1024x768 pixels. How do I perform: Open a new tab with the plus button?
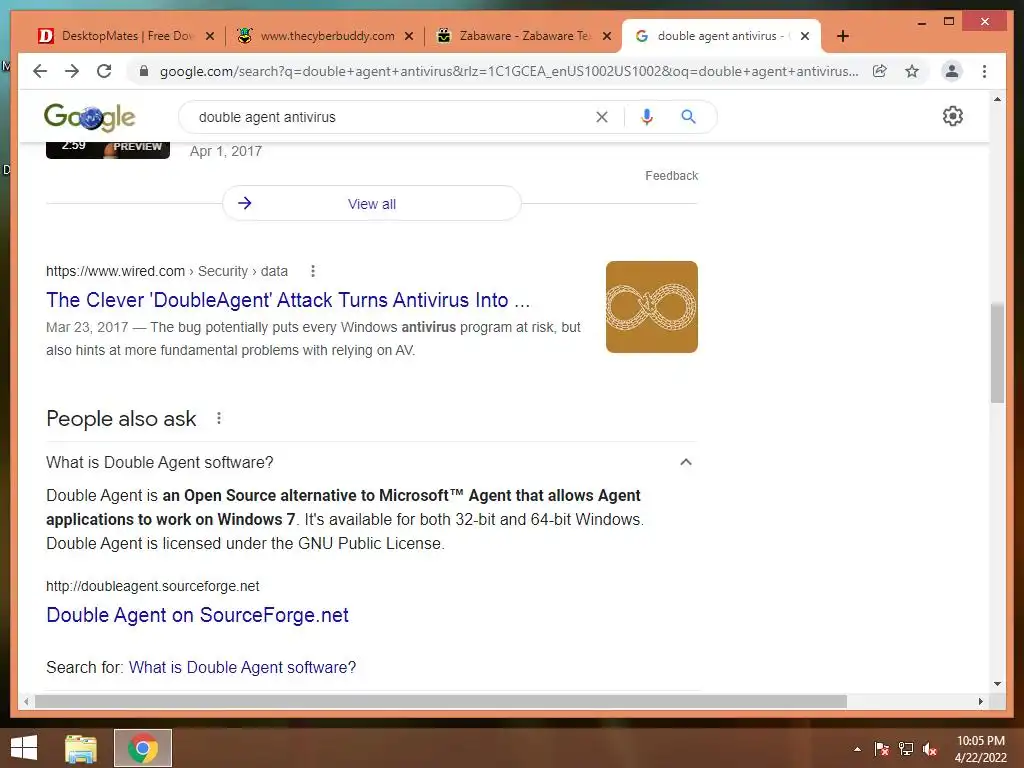pyautogui.click(x=842, y=36)
